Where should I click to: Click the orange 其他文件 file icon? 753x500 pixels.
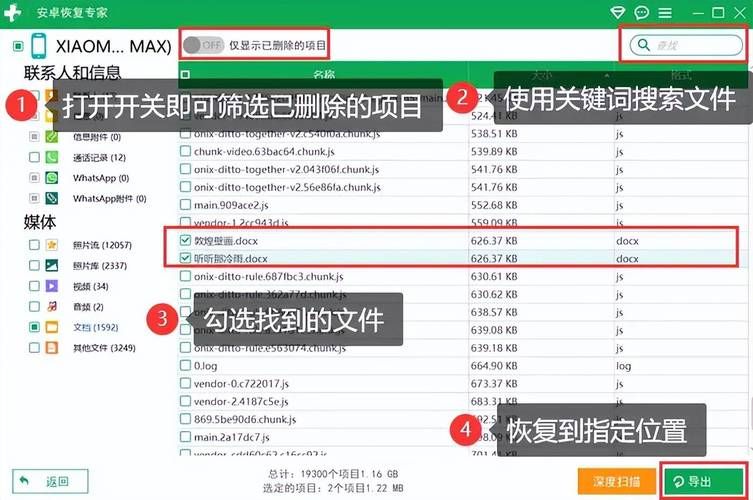(x=51, y=348)
